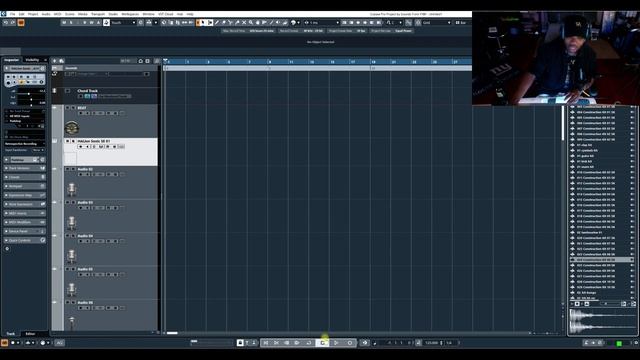Viewport: 640px width, 360px height.
Task: Open the inspector settings gear icon
Action: click(7, 249)
